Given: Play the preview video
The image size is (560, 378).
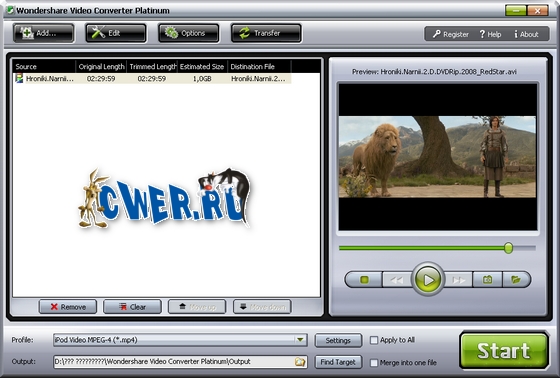Looking at the screenshot, I should pyautogui.click(x=428, y=279).
